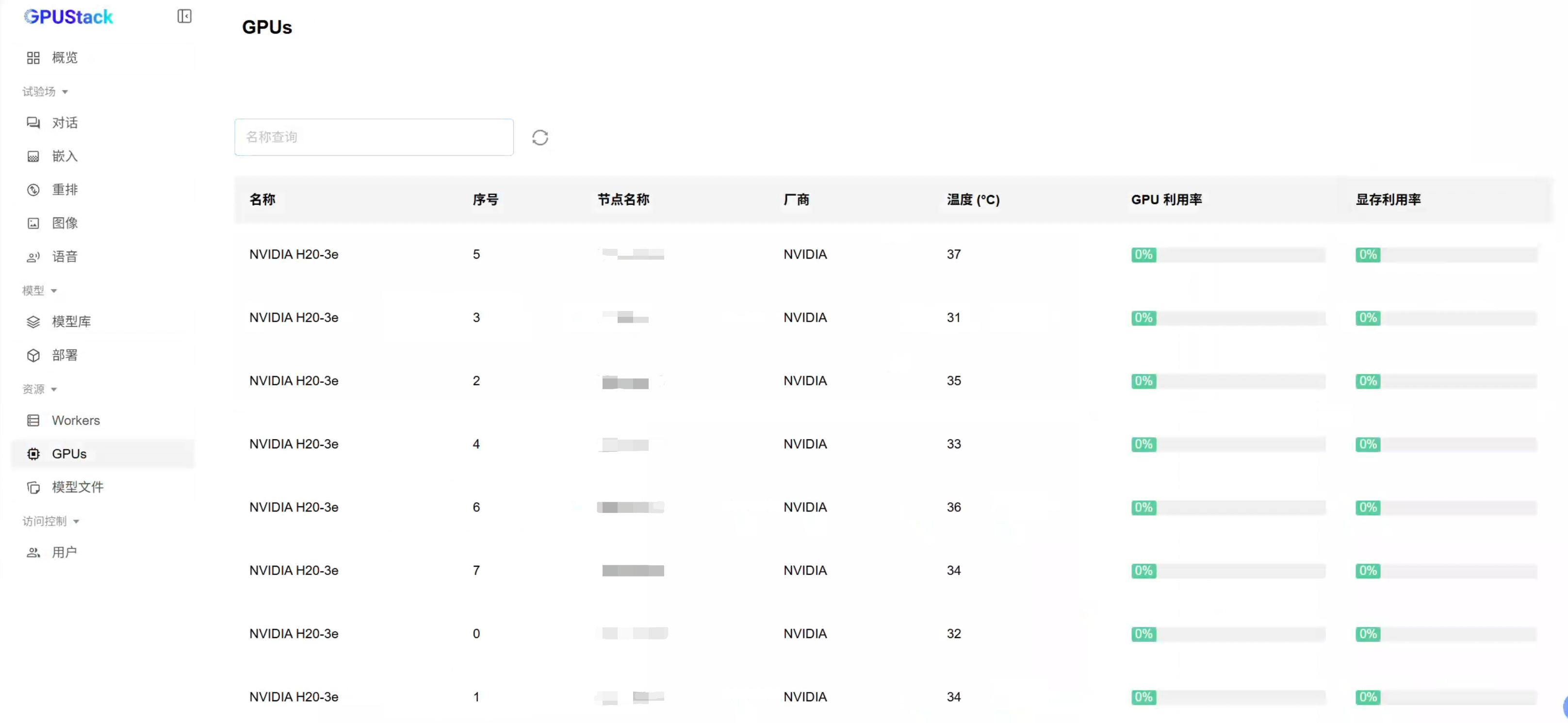Image resolution: width=1568 pixels, height=723 pixels.
Task: Collapse the 试验场 section group
Action: 65,92
